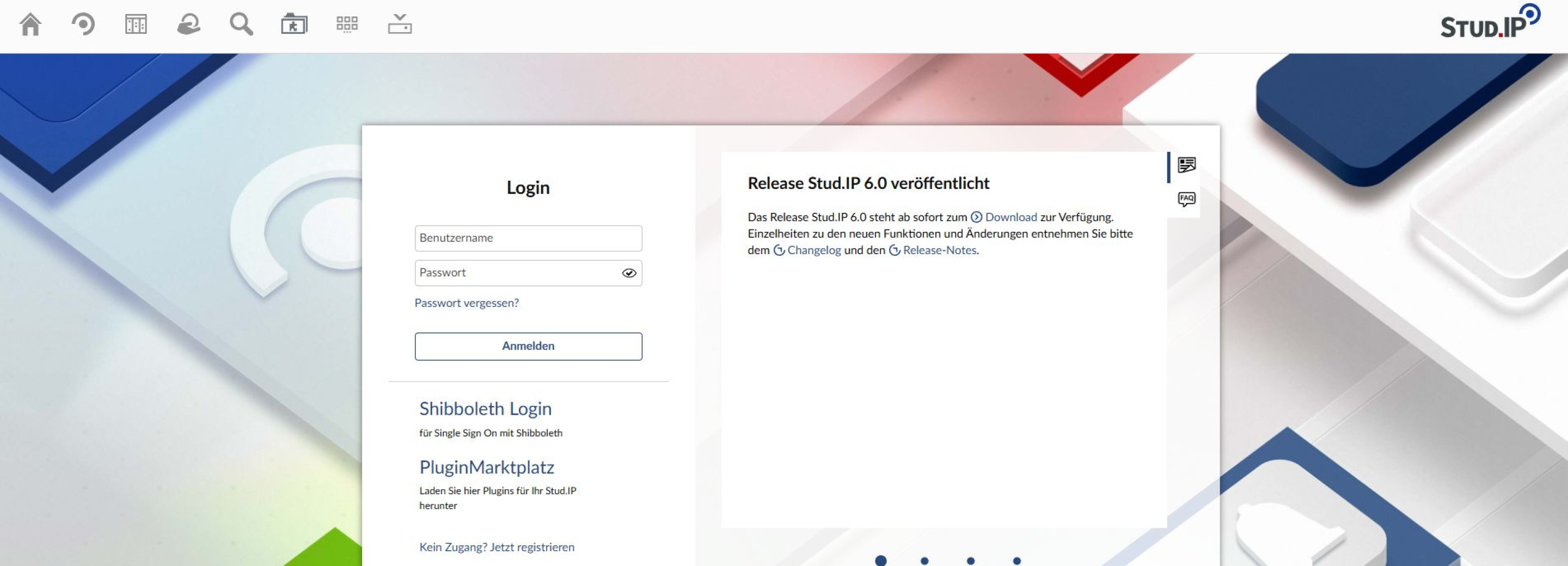
Task: Click the Anmelden button
Action: click(x=528, y=346)
